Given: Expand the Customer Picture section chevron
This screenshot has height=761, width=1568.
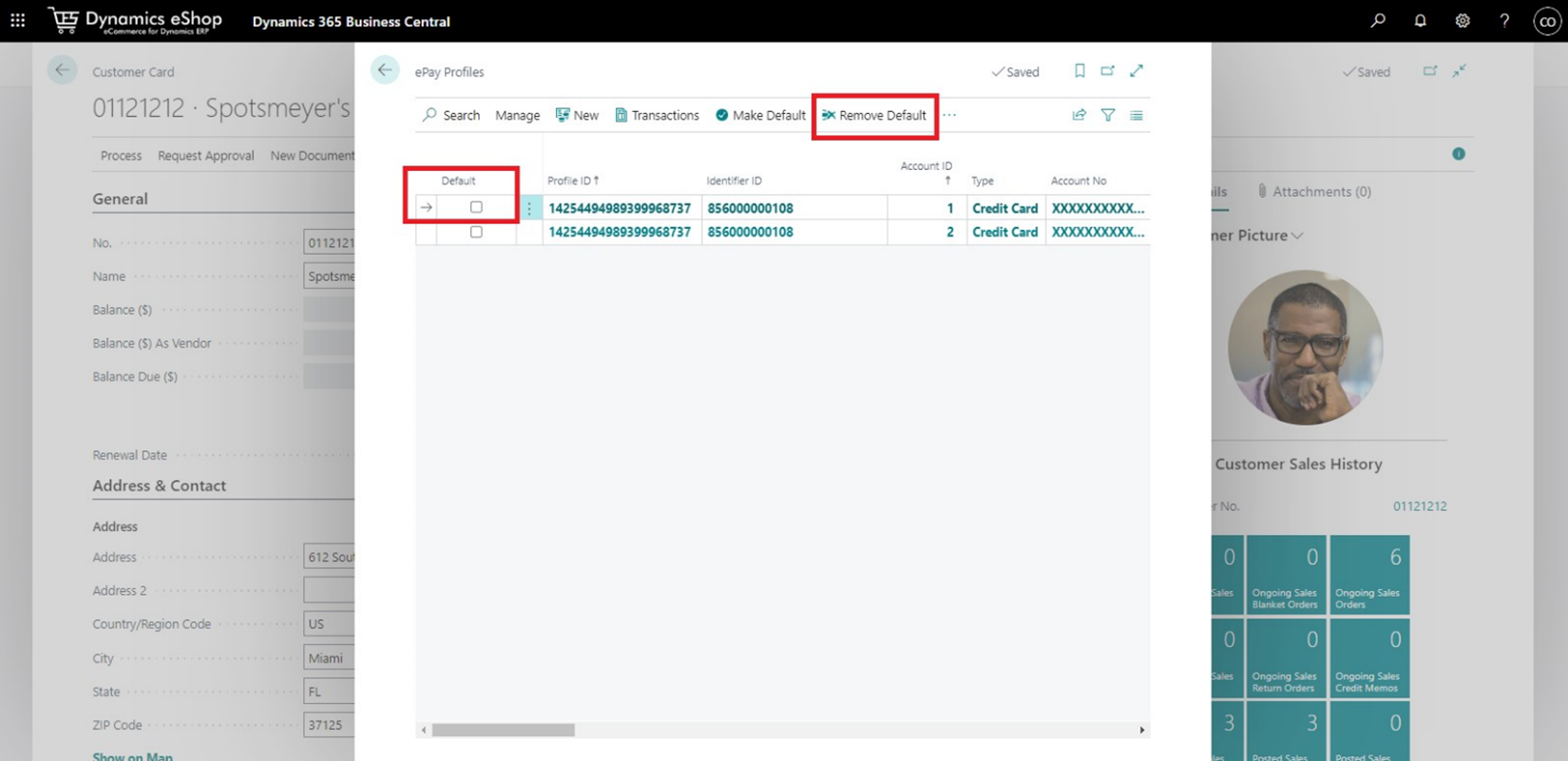Looking at the screenshot, I should [1297, 236].
